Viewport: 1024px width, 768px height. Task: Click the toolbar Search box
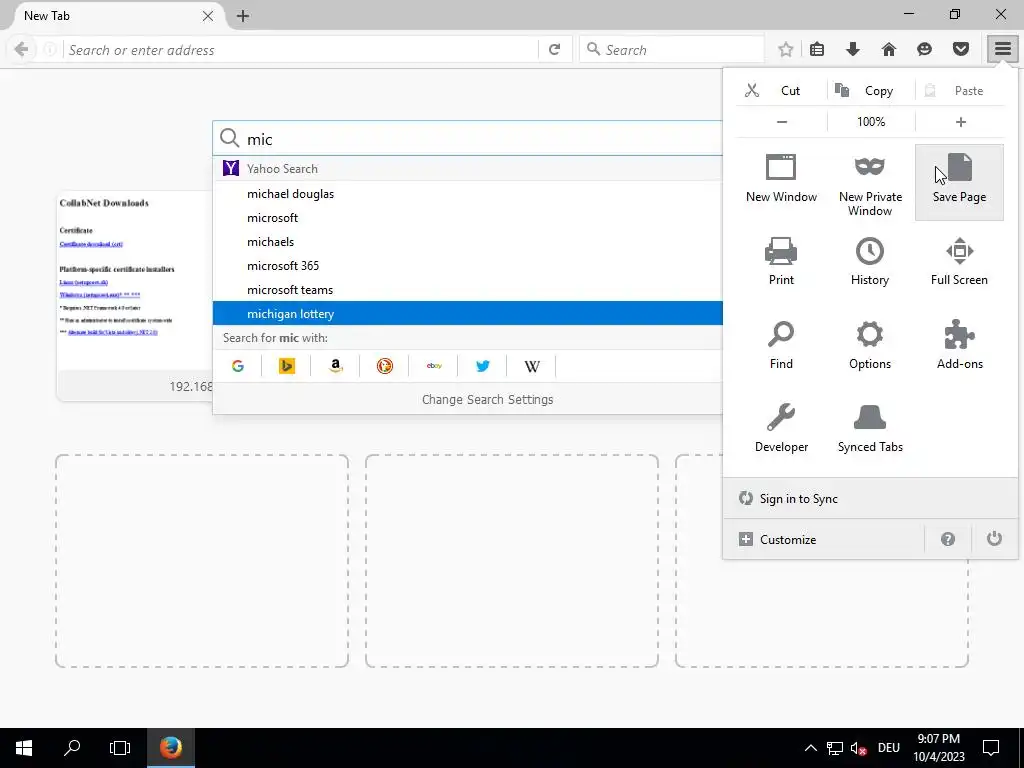click(x=671, y=50)
